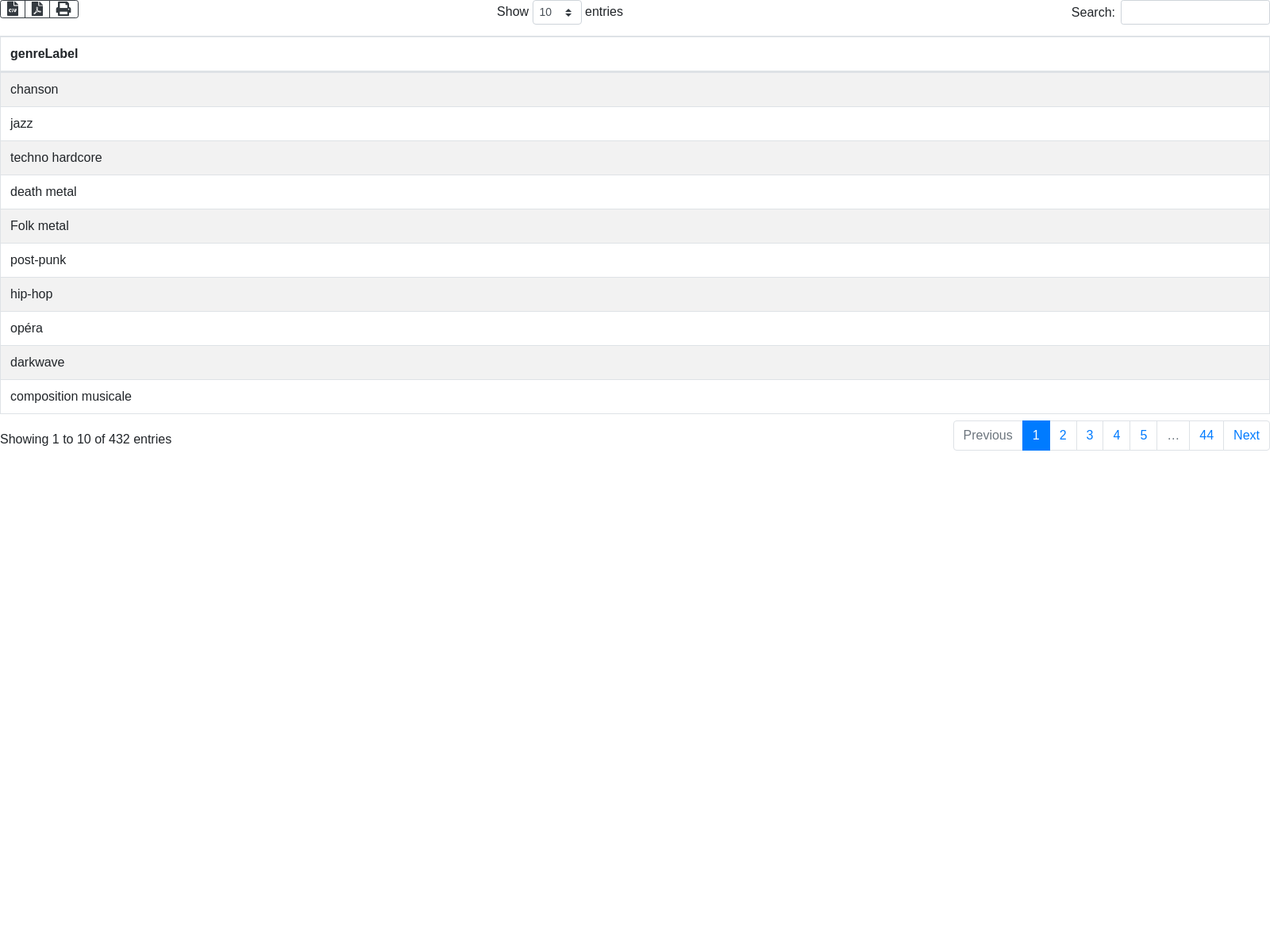
Task: Jump to page 3
Action: click(1089, 436)
